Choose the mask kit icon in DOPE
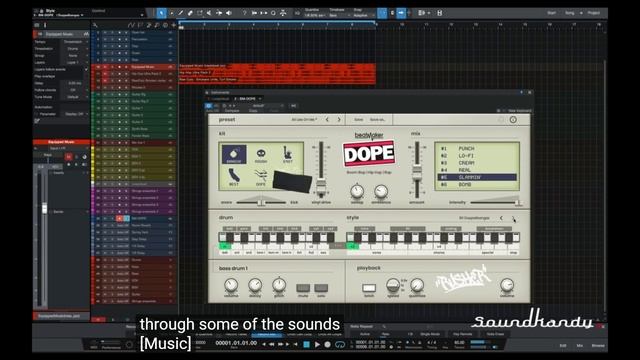The height and width of the screenshot is (360, 640). tap(261, 155)
